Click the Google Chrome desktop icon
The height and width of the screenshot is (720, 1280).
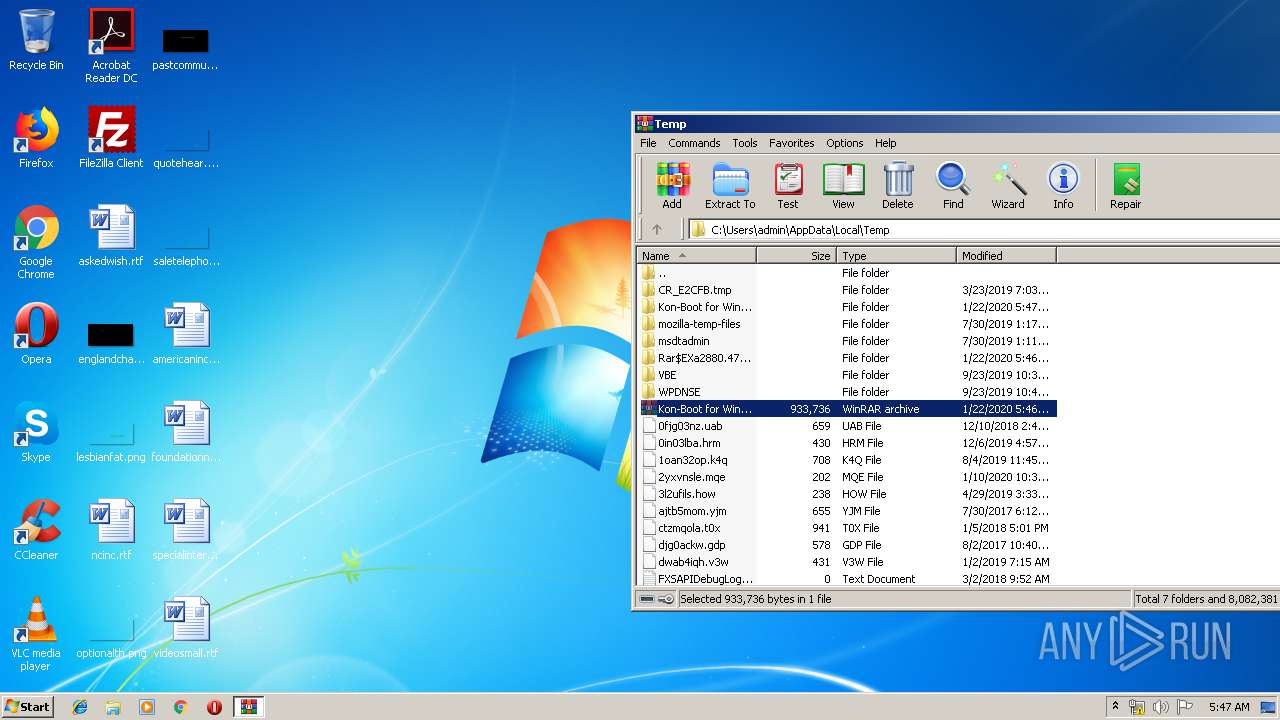36,242
